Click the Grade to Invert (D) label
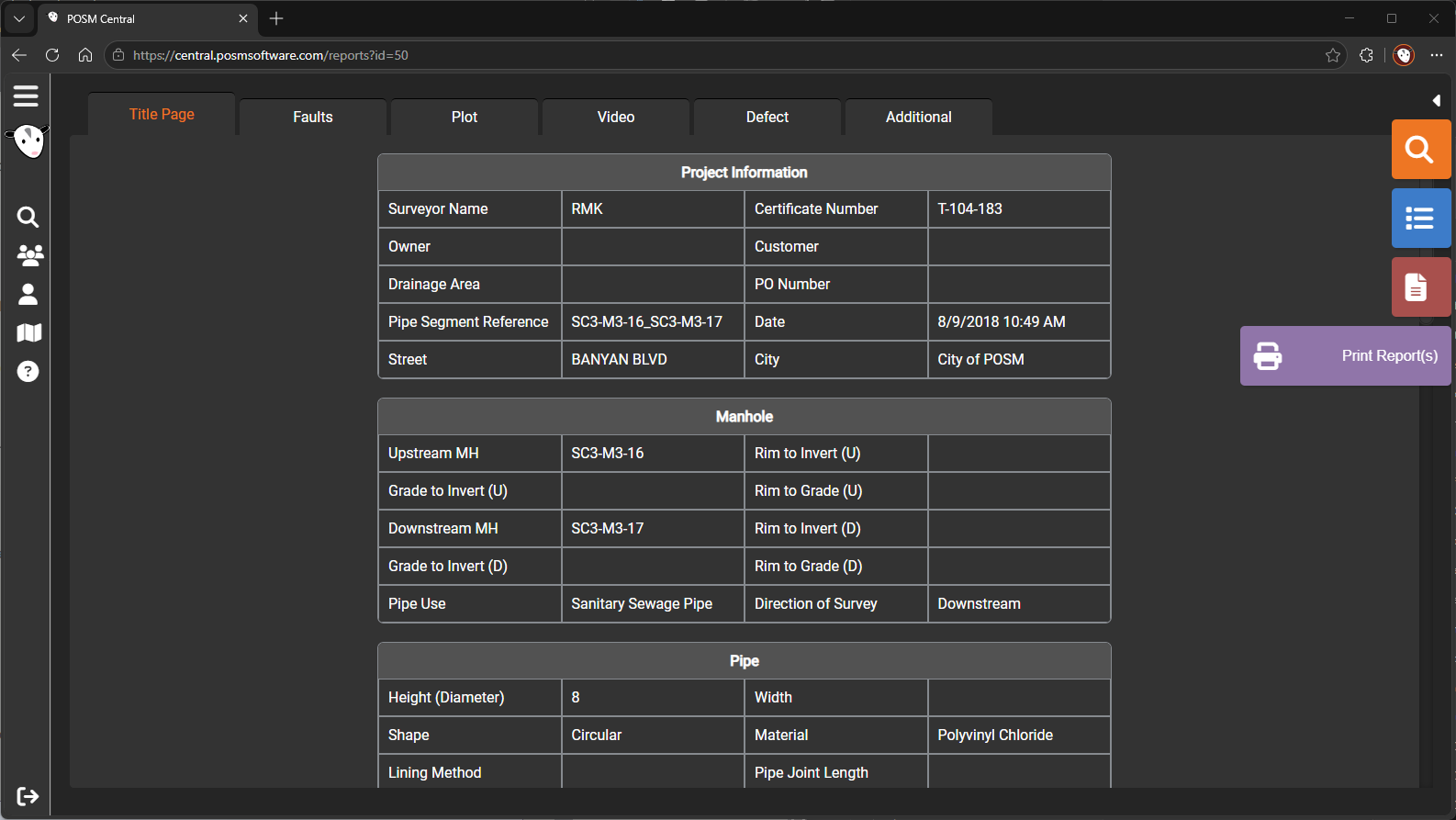This screenshot has width=1456, height=820. [448, 566]
